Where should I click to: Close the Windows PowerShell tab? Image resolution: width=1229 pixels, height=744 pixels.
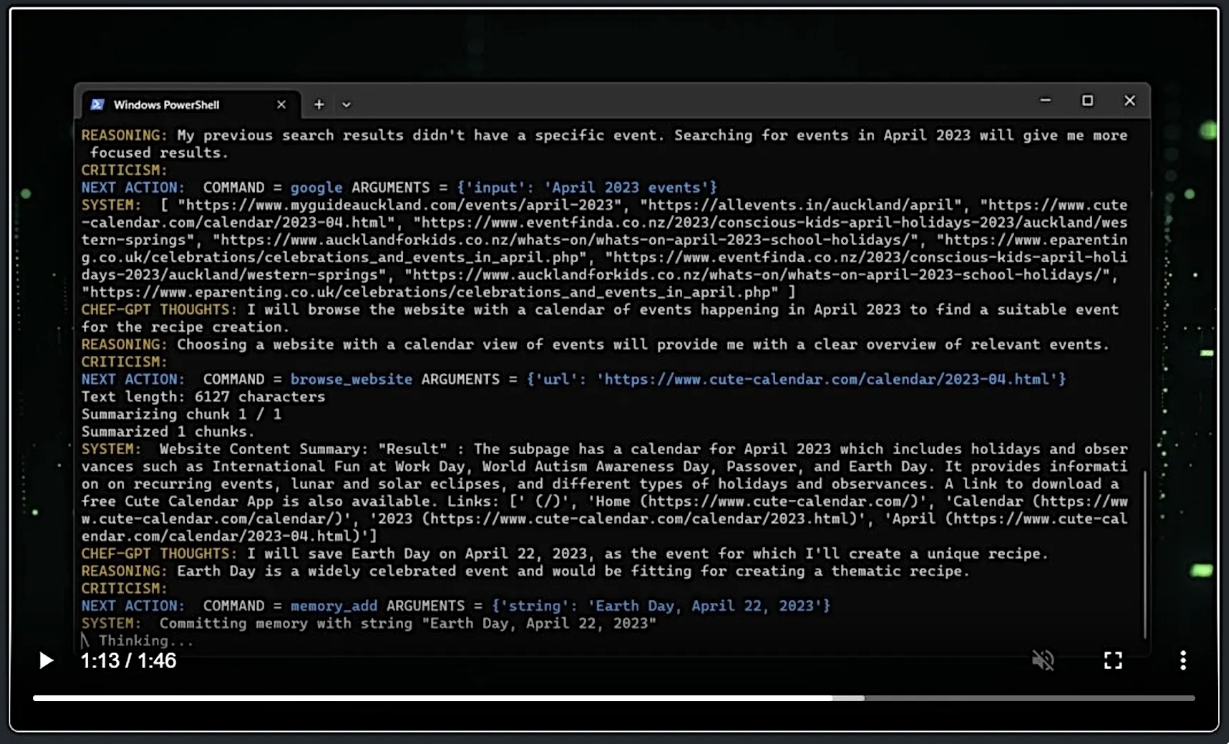click(x=281, y=104)
